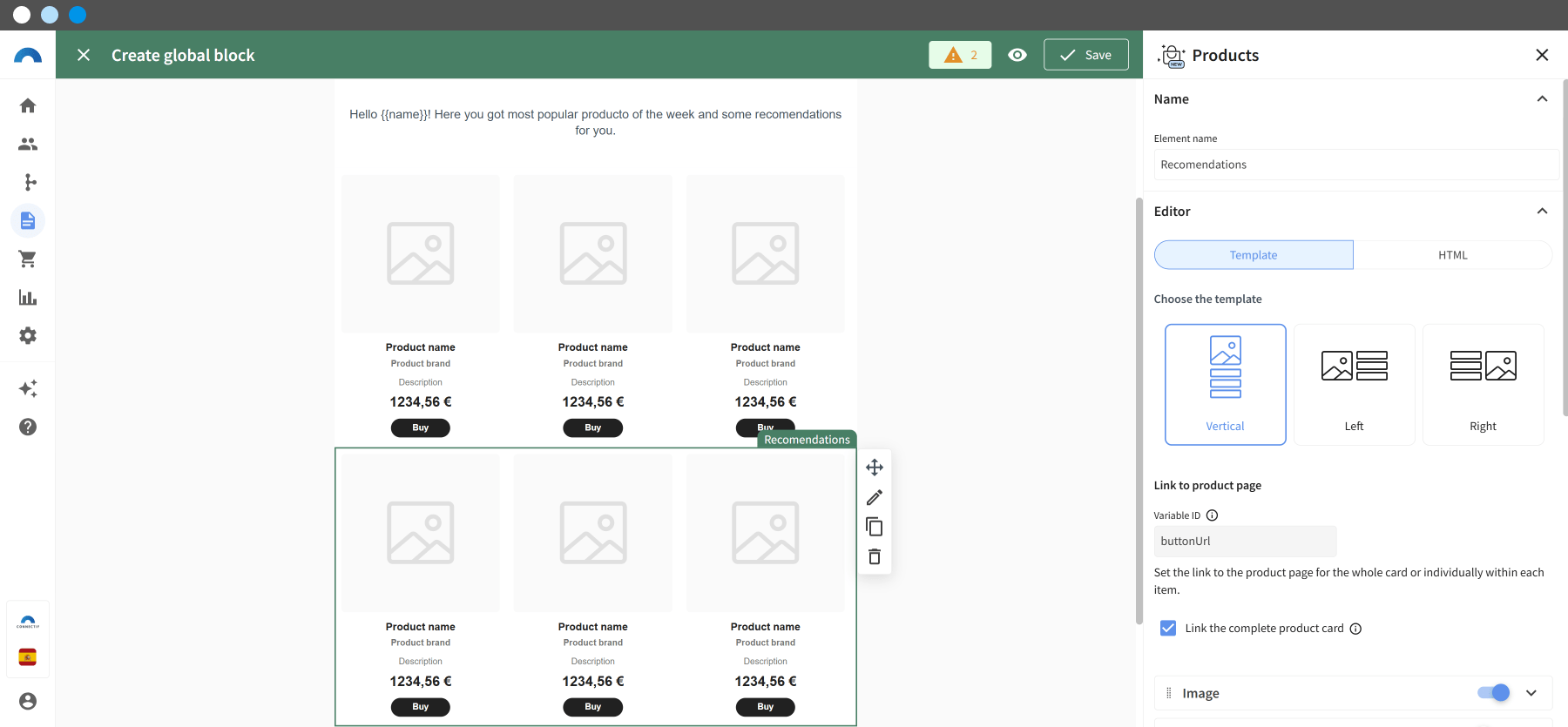1568x727 pixels.
Task: Click the info icon beside Link the complete product card
Action: click(x=1355, y=629)
